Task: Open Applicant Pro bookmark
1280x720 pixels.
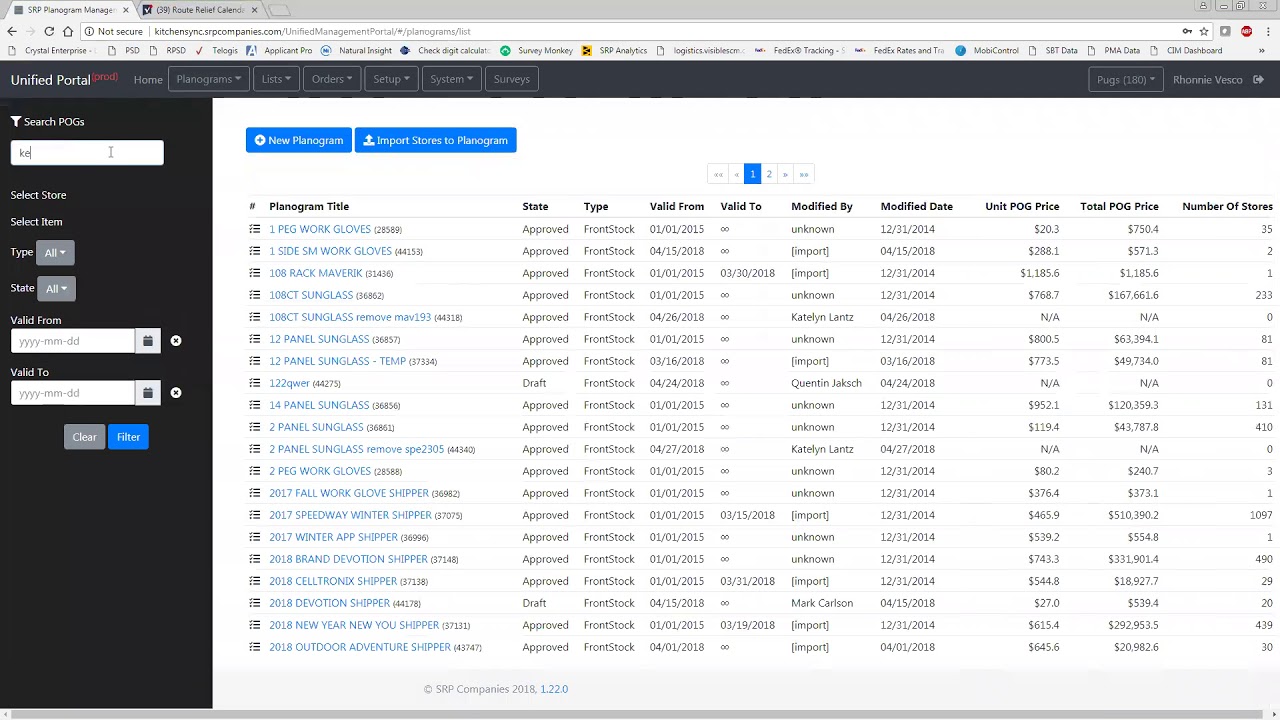Action: click(279, 50)
